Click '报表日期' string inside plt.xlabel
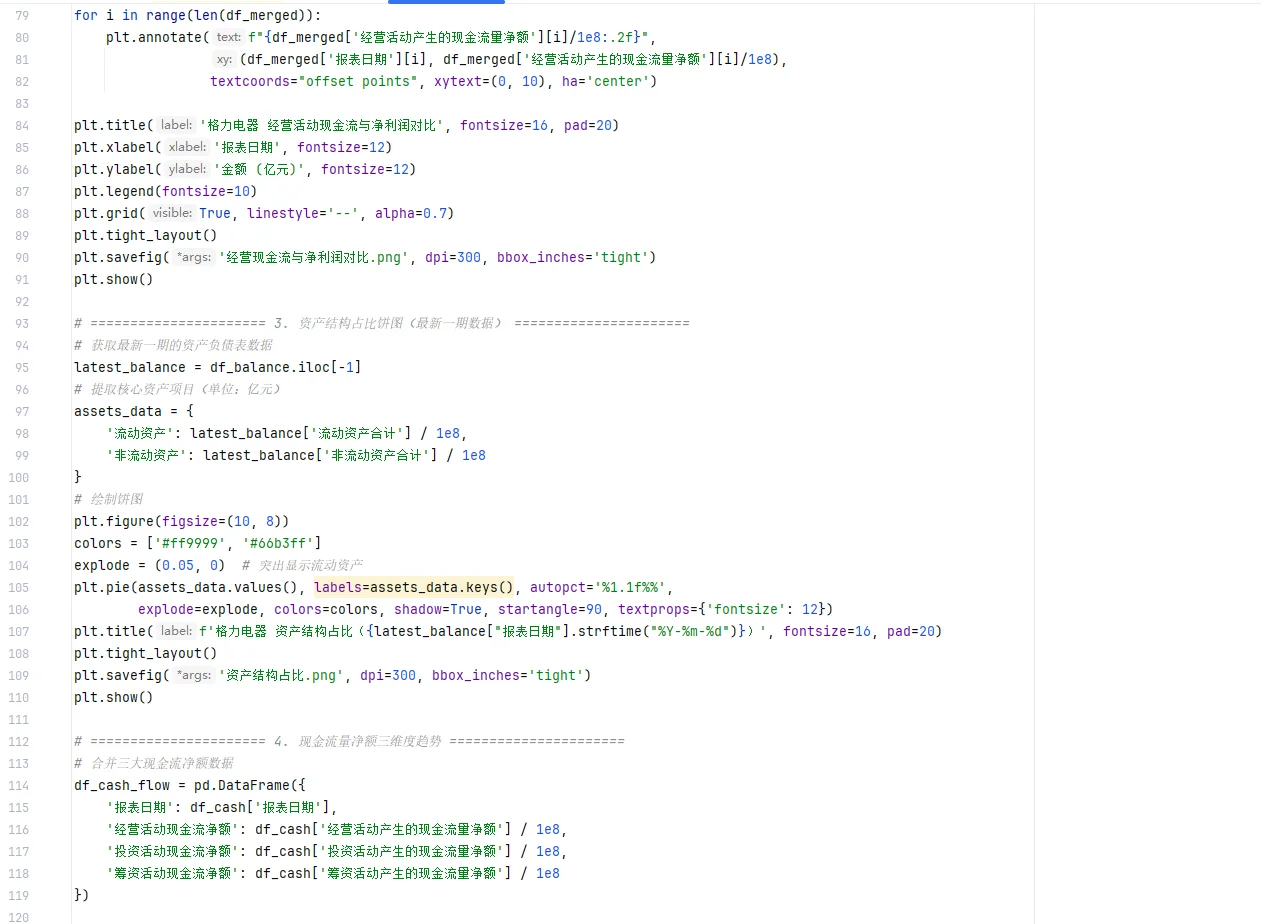This screenshot has height=924, width=1261. click(x=247, y=148)
